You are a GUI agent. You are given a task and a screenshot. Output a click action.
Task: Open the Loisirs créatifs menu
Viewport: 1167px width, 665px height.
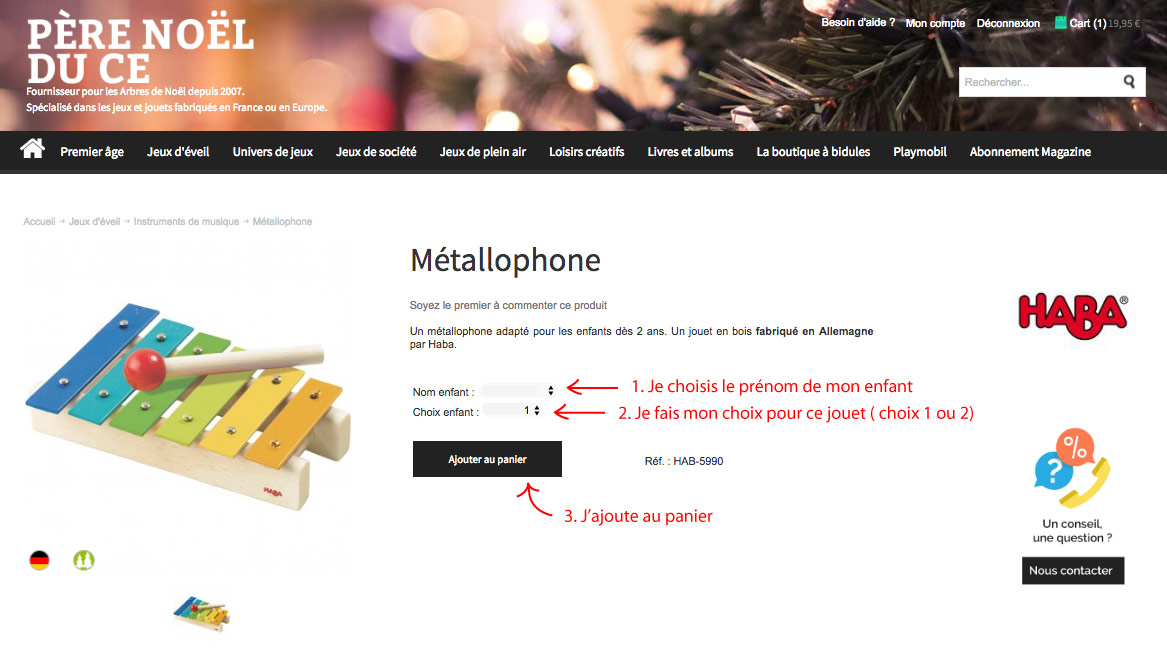pyautogui.click(x=586, y=152)
